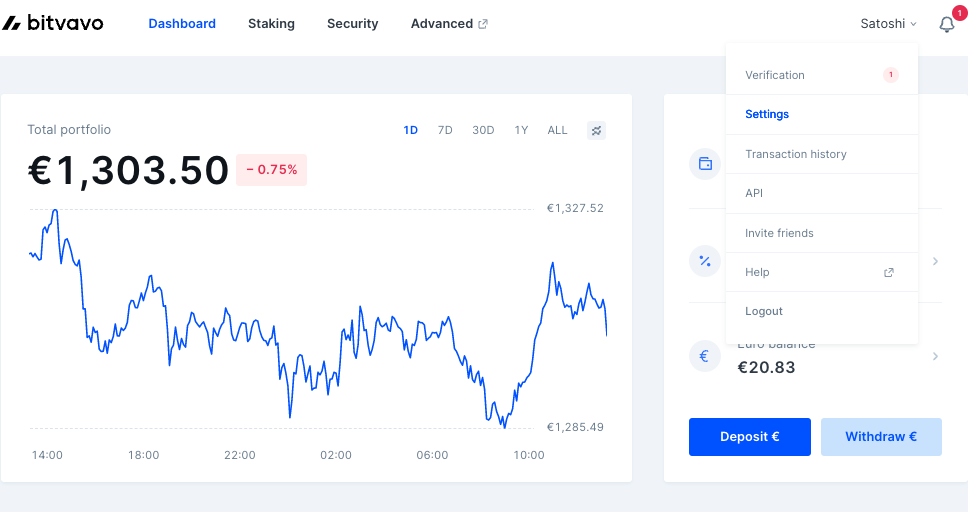
Task: Click the -0.75% change badge
Action: (272, 170)
